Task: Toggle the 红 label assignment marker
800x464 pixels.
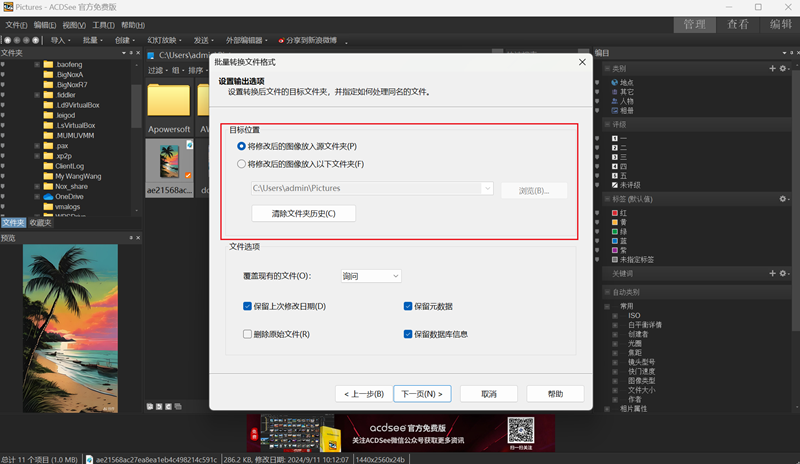Action: 597,213
